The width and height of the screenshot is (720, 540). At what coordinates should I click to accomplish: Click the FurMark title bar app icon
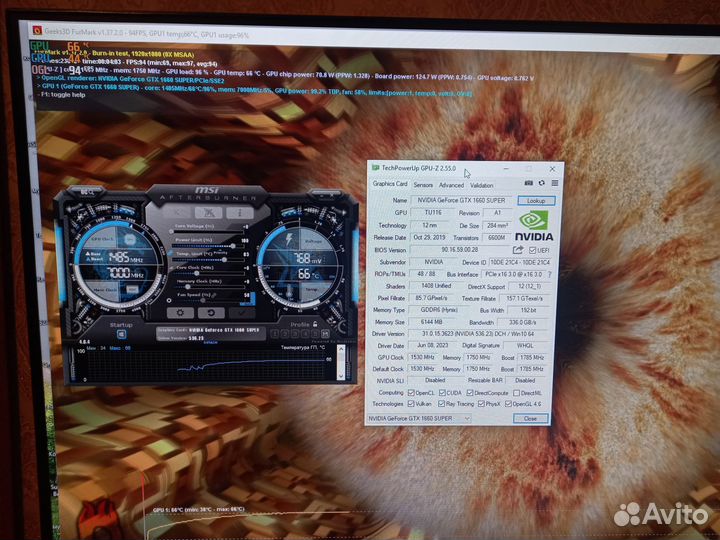tap(38, 31)
